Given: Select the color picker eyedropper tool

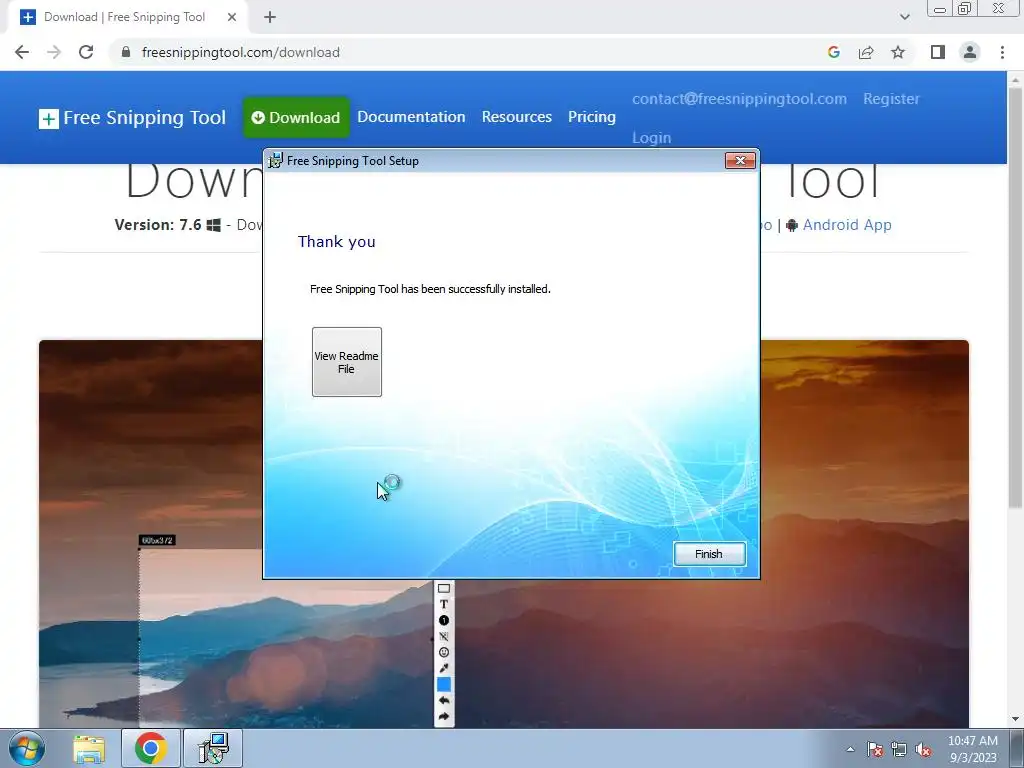Looking at the screenshot, I should point(444,668).
